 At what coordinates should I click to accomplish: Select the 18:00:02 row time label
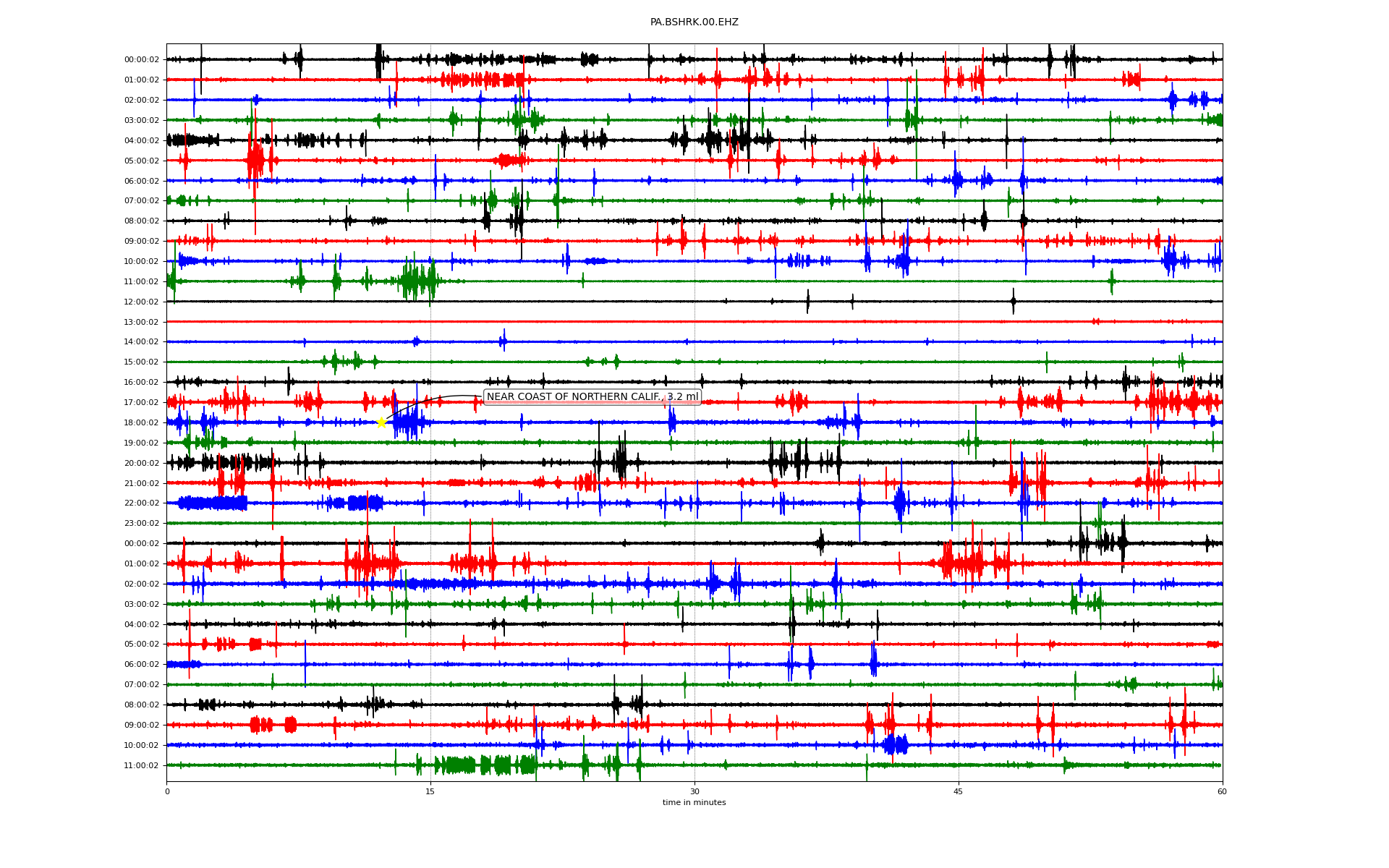tap(141, 422)
